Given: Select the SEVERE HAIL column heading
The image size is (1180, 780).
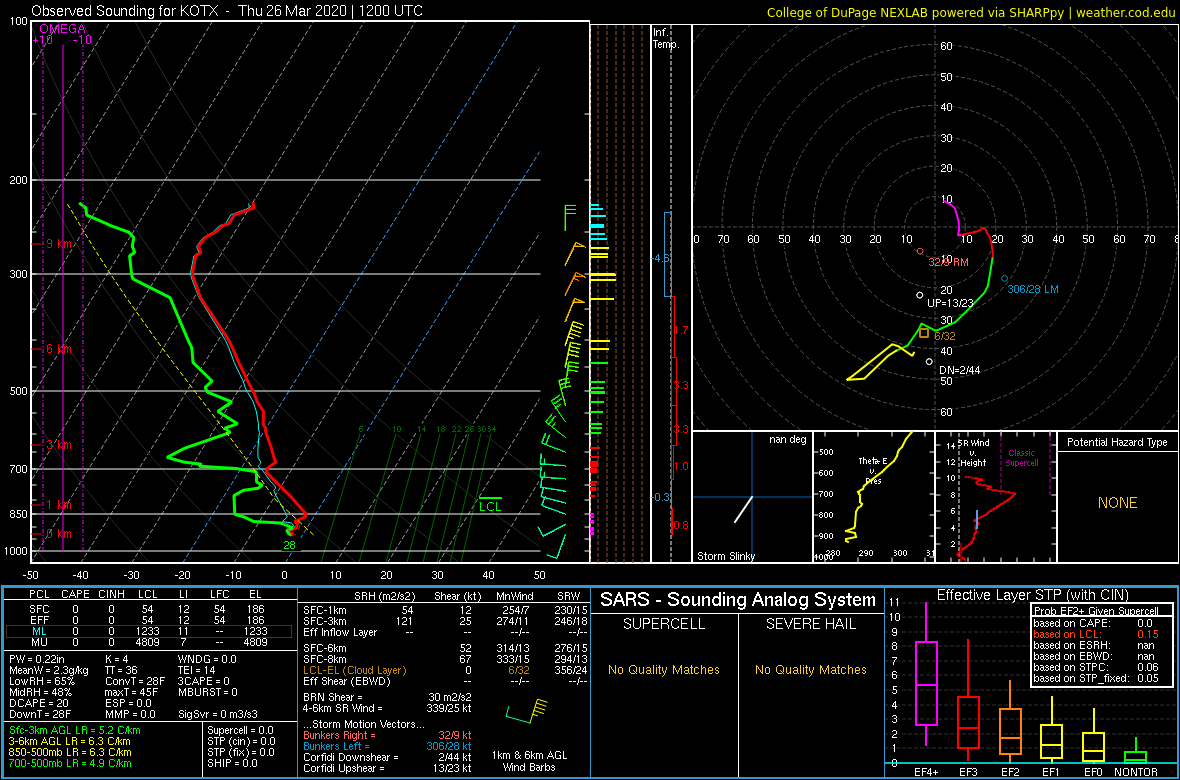Looking at the screenshot, I should point(811,623).
